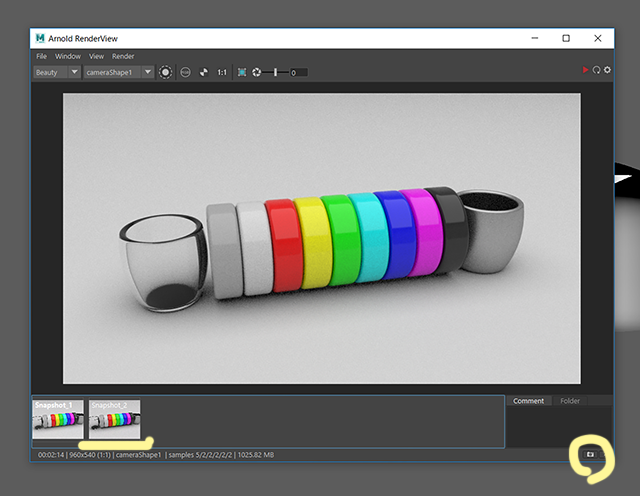Open render settings gear icon

coord(607,70)
